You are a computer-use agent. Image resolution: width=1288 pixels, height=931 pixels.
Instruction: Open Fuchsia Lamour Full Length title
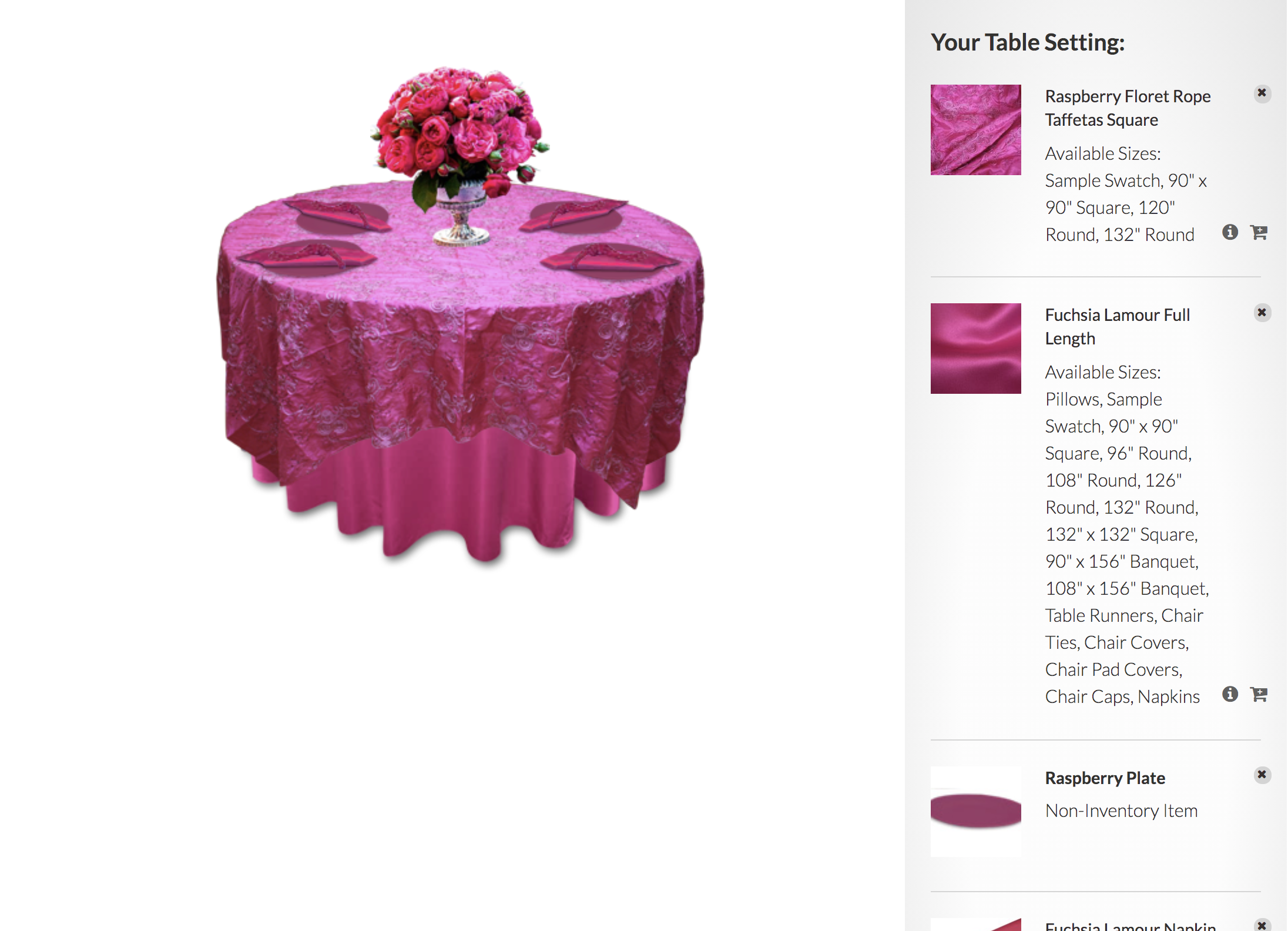click(x=1117, y=327)
